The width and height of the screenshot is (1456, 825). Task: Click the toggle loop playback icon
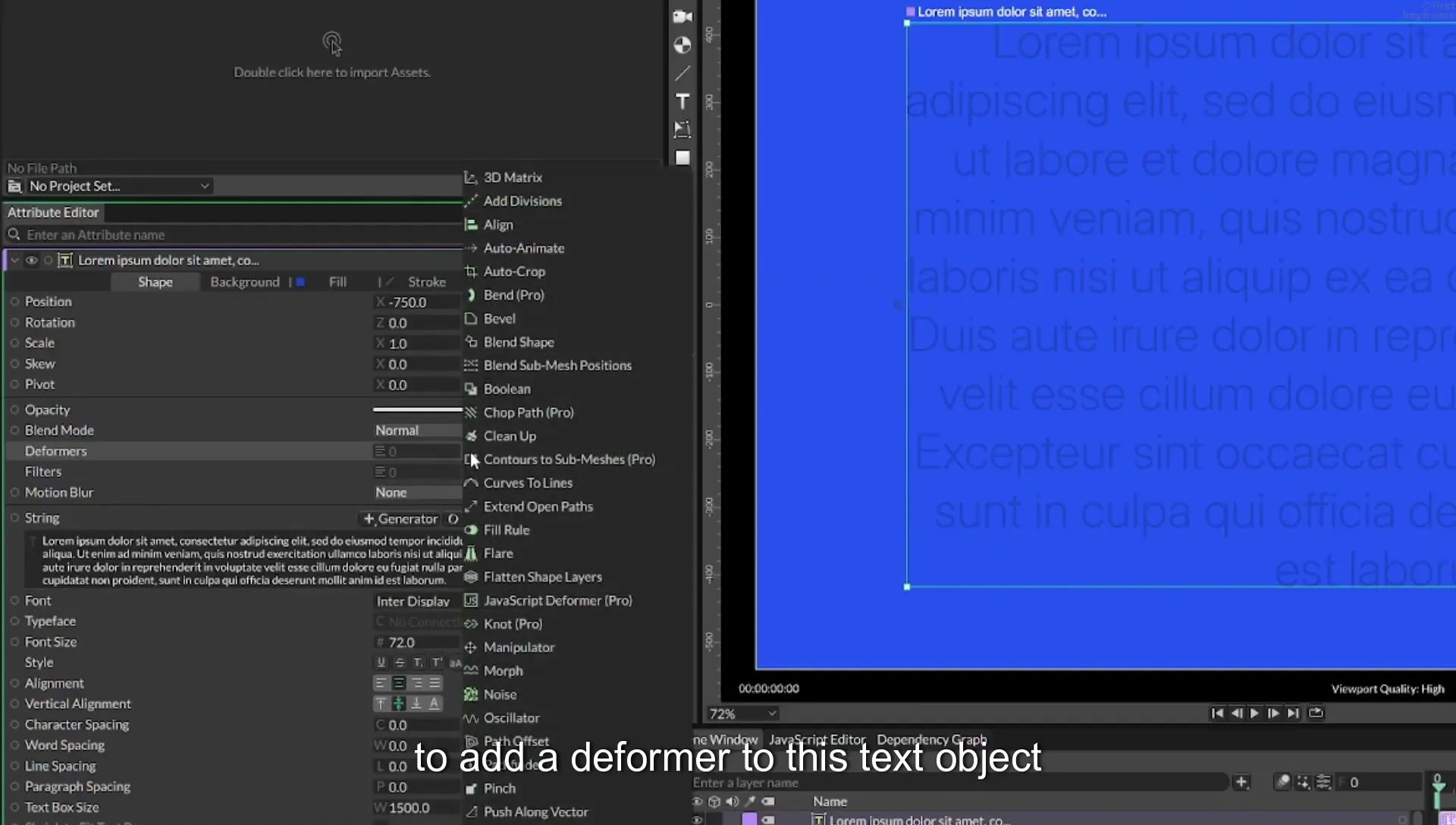point(1316,713)
